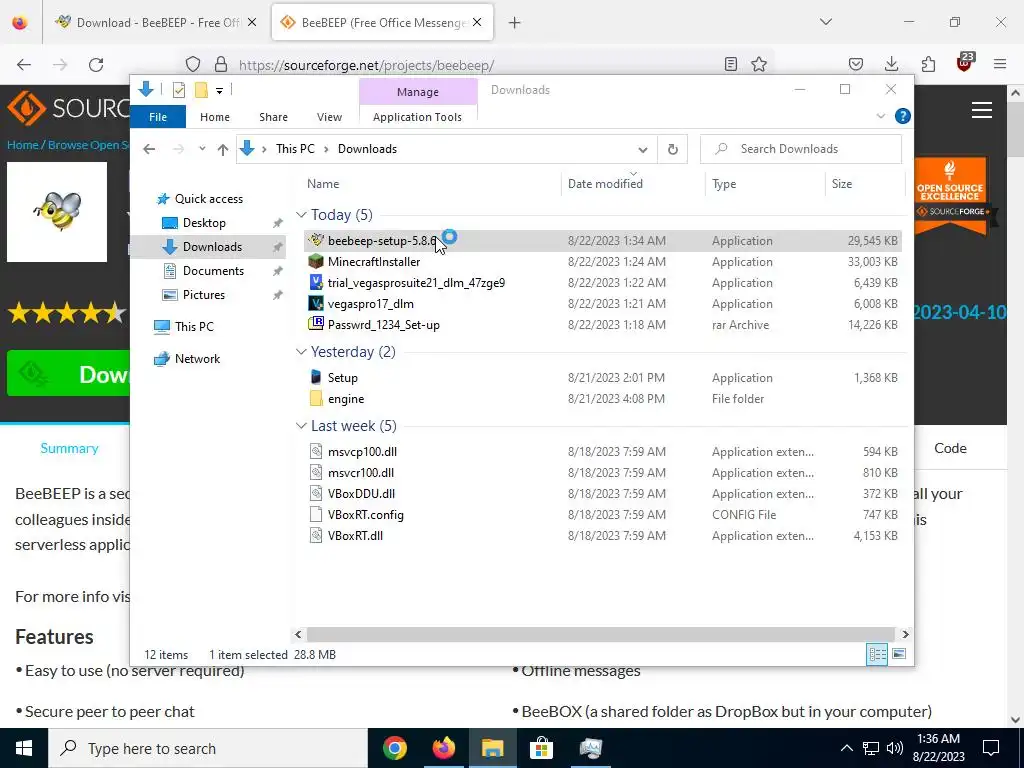The height and width of the screenshot is (768, 1024).
Task: Unpin Pictures from Quick access
Action: click(x=278, y=295)
